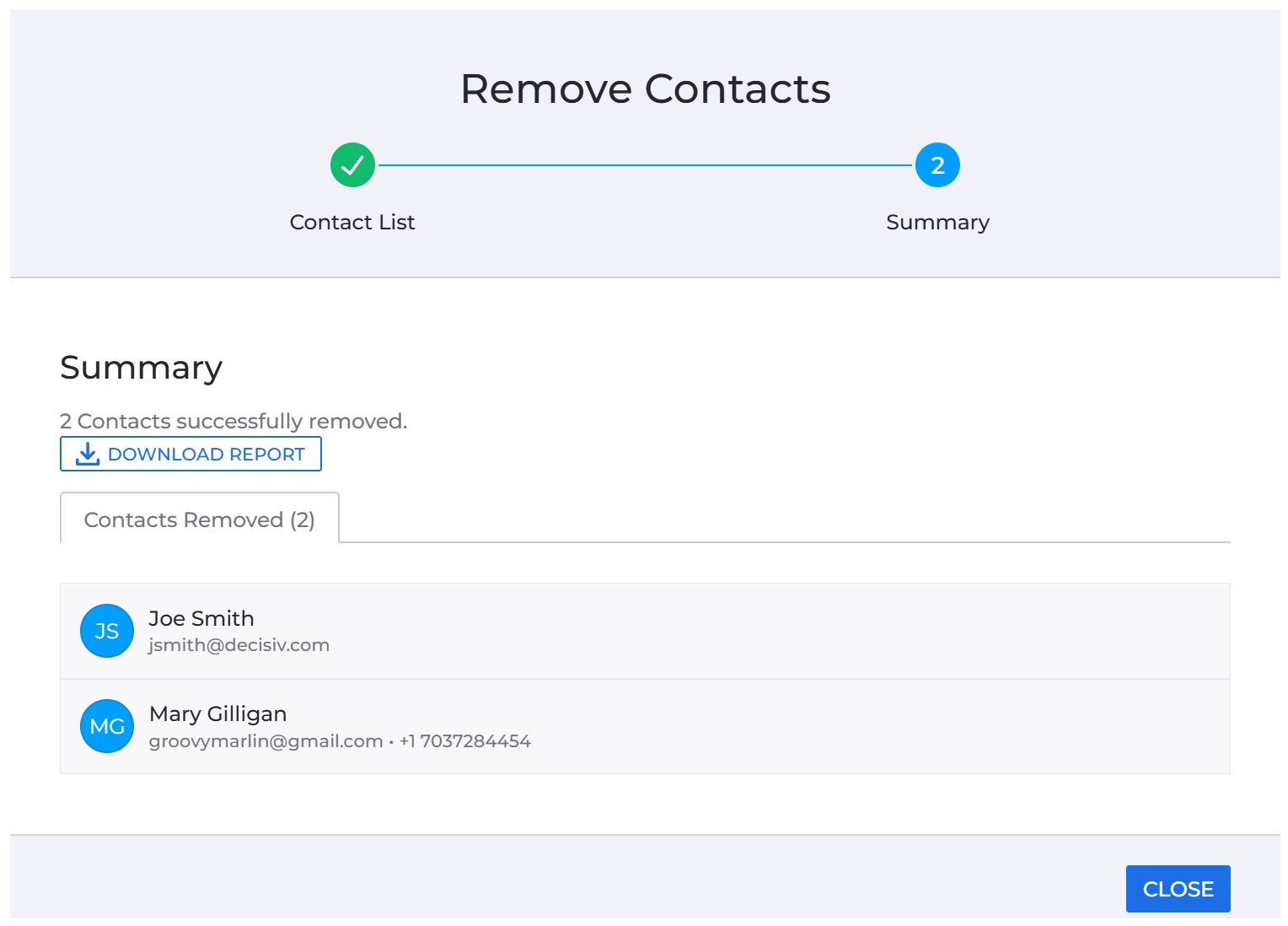The image size is (1288, 926).
Task: Click the '2 Contacts successfully removed' message
Action: tap(233, 421)
